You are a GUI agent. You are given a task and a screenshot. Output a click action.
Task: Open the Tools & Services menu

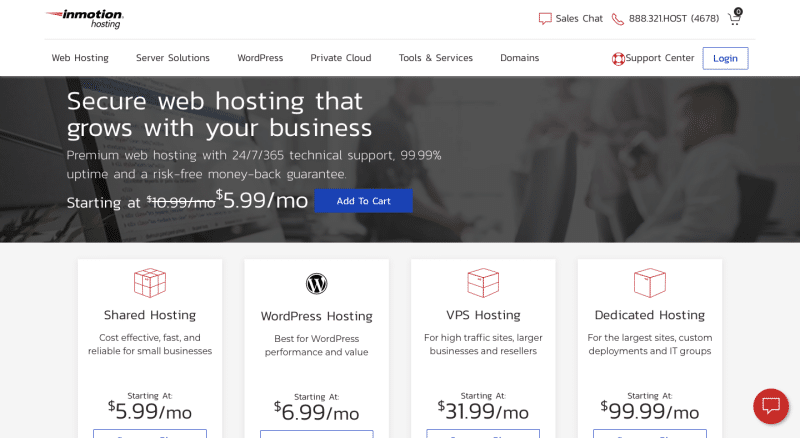[x=436, y=58]
